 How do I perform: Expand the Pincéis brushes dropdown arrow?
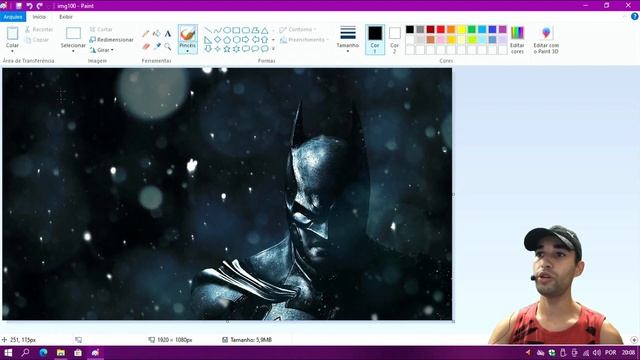(188, 51)
